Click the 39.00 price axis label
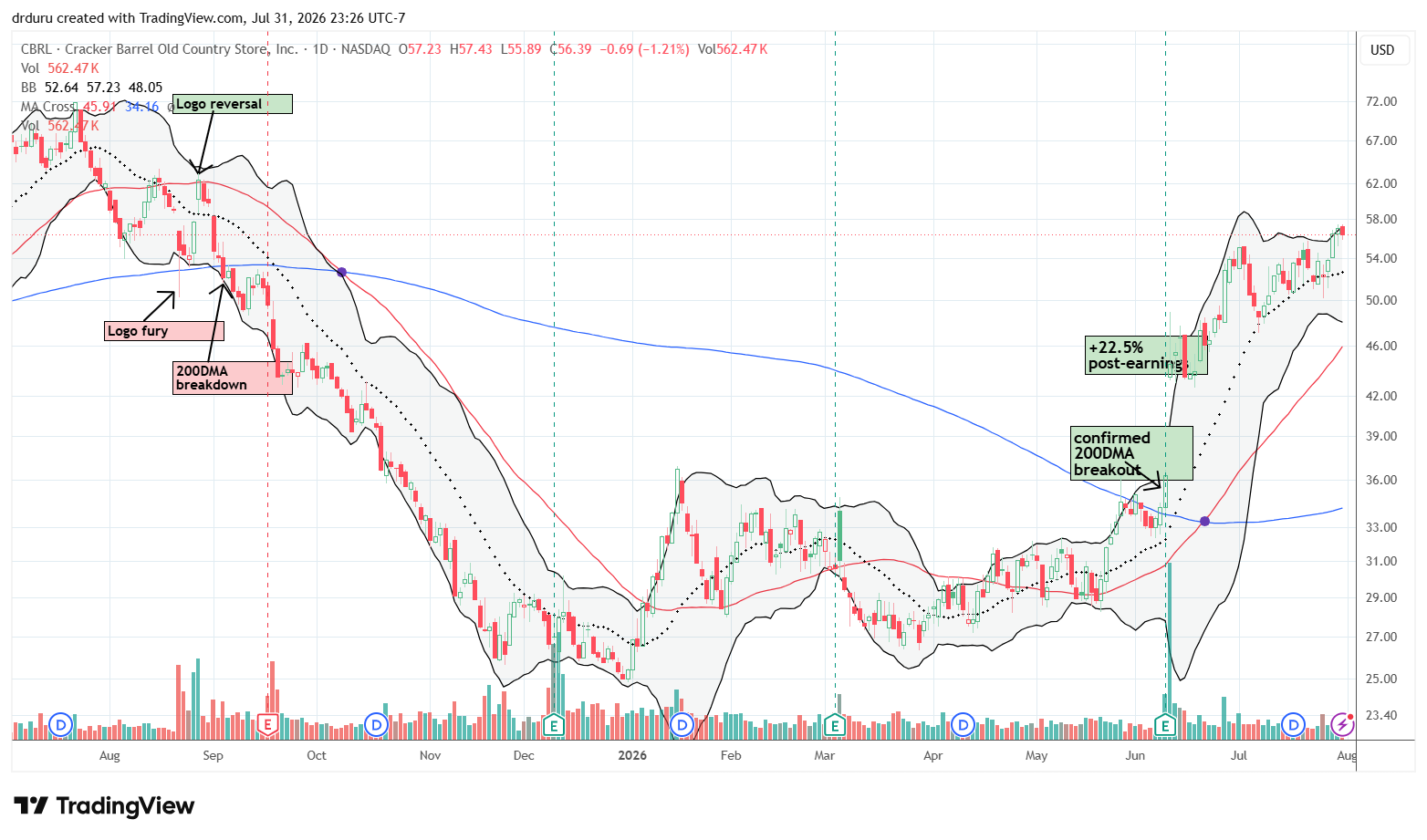1427x840 pixels. [x=1381, y=436]
